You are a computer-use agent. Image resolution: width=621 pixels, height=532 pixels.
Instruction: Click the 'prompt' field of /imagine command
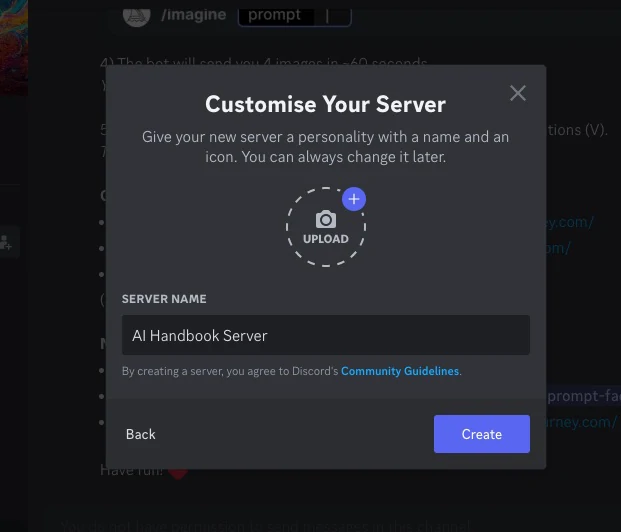pyautogui.click(x=294, y=16)
